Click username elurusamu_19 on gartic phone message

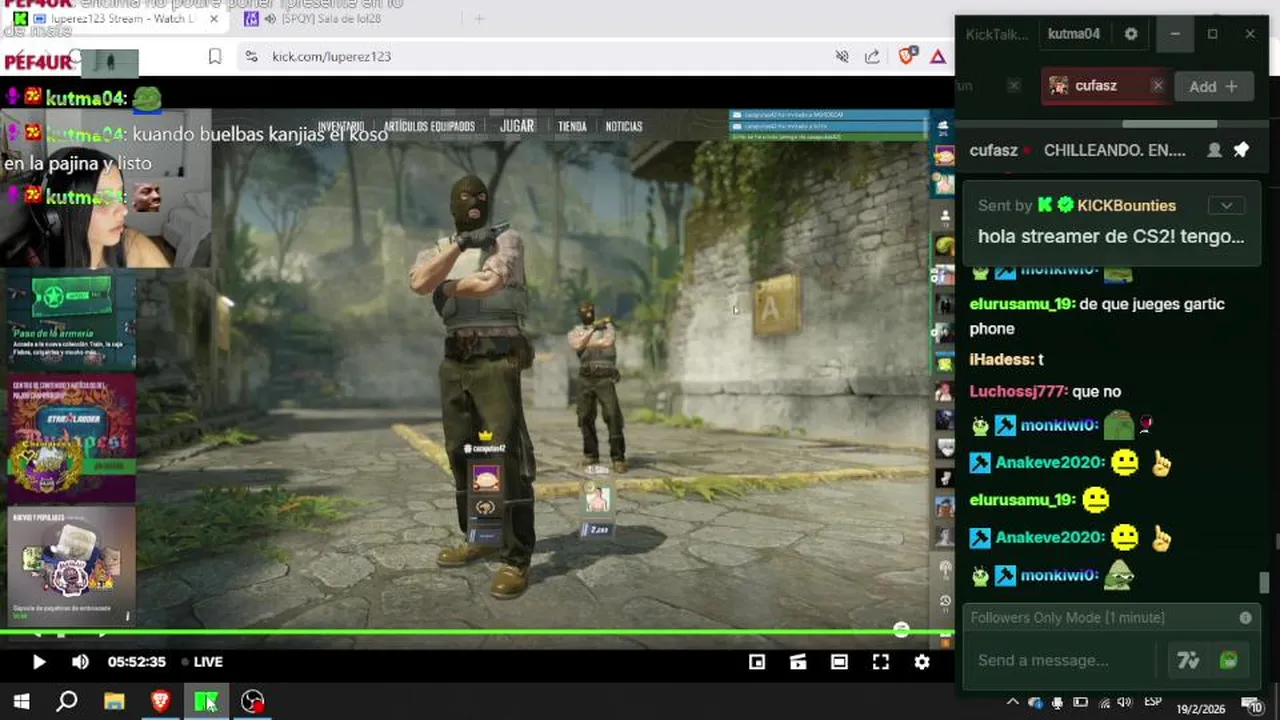click(x=1022, y=304)
